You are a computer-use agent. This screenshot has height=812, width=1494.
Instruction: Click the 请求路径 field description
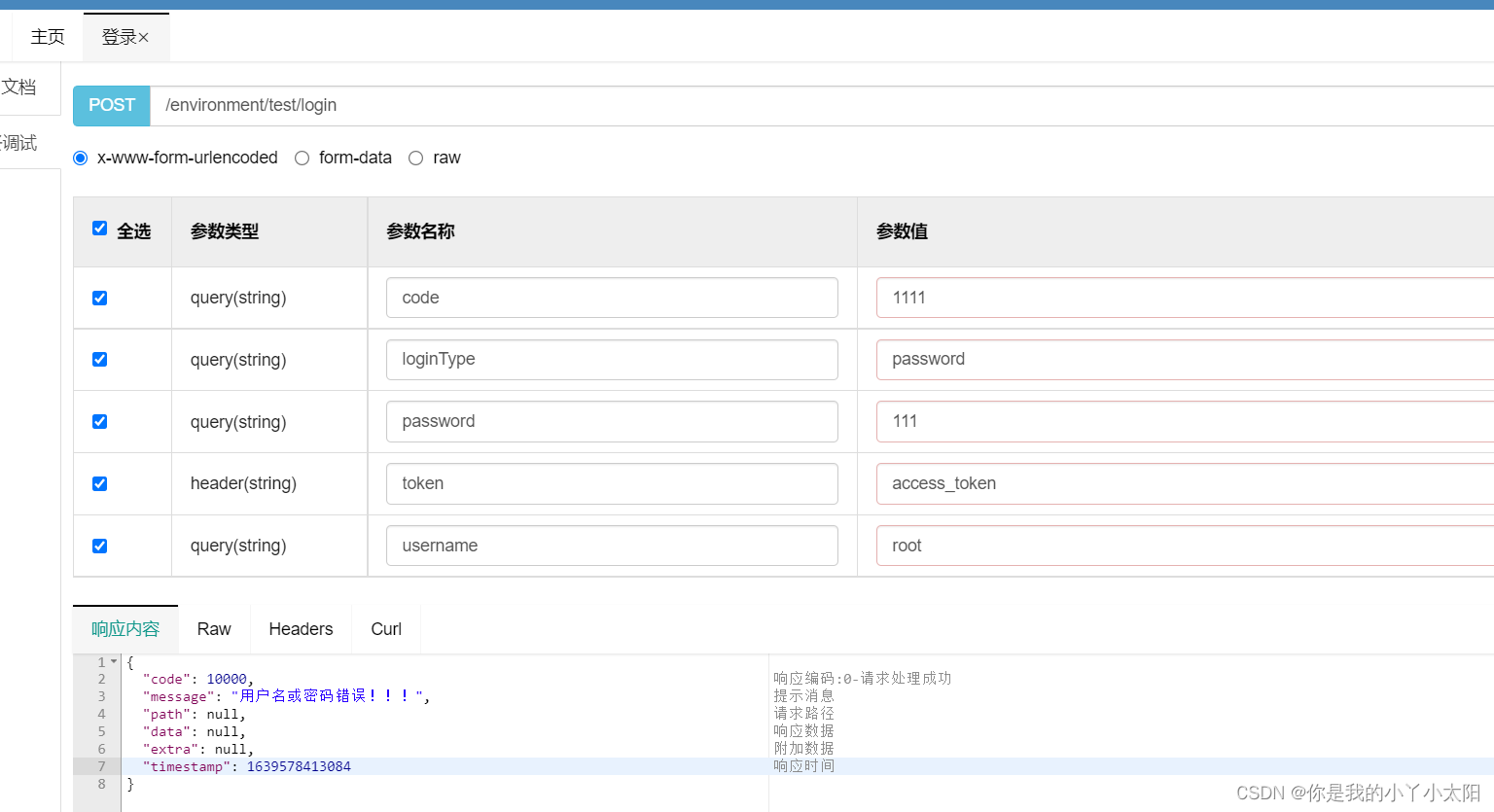[x=804, y=713]
